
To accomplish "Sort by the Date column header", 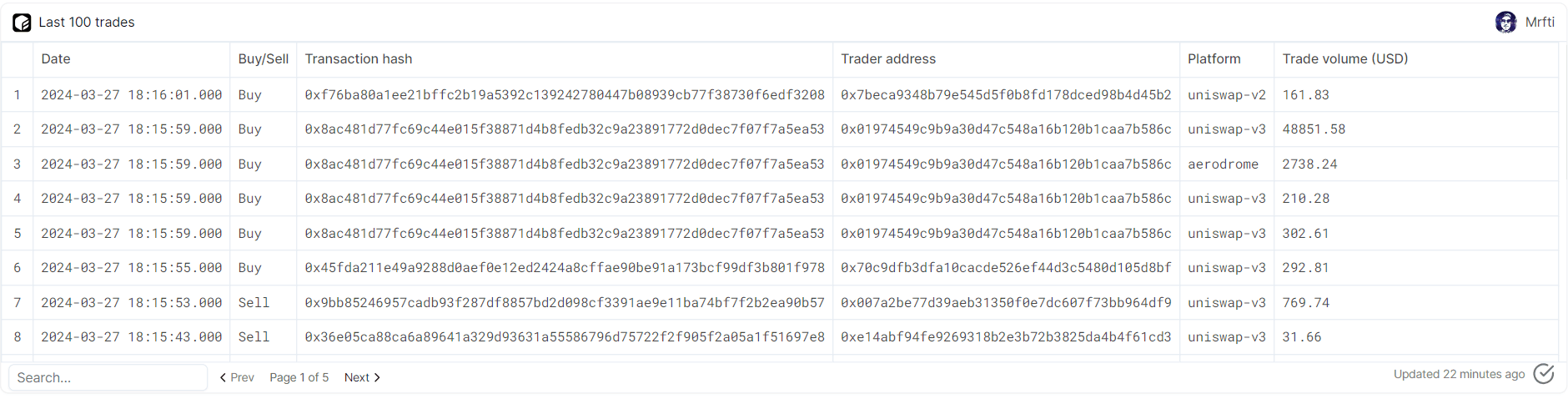I will (56, 59).
